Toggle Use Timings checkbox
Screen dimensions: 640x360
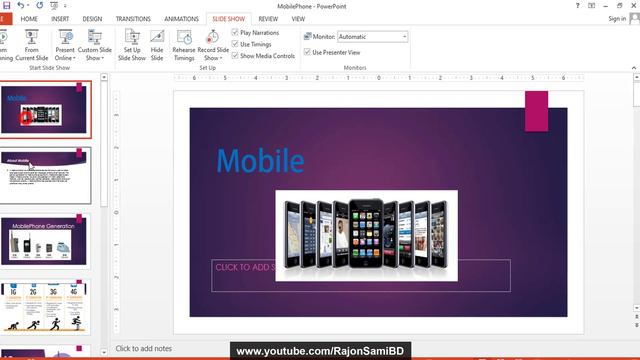click(x=235, y=44)
